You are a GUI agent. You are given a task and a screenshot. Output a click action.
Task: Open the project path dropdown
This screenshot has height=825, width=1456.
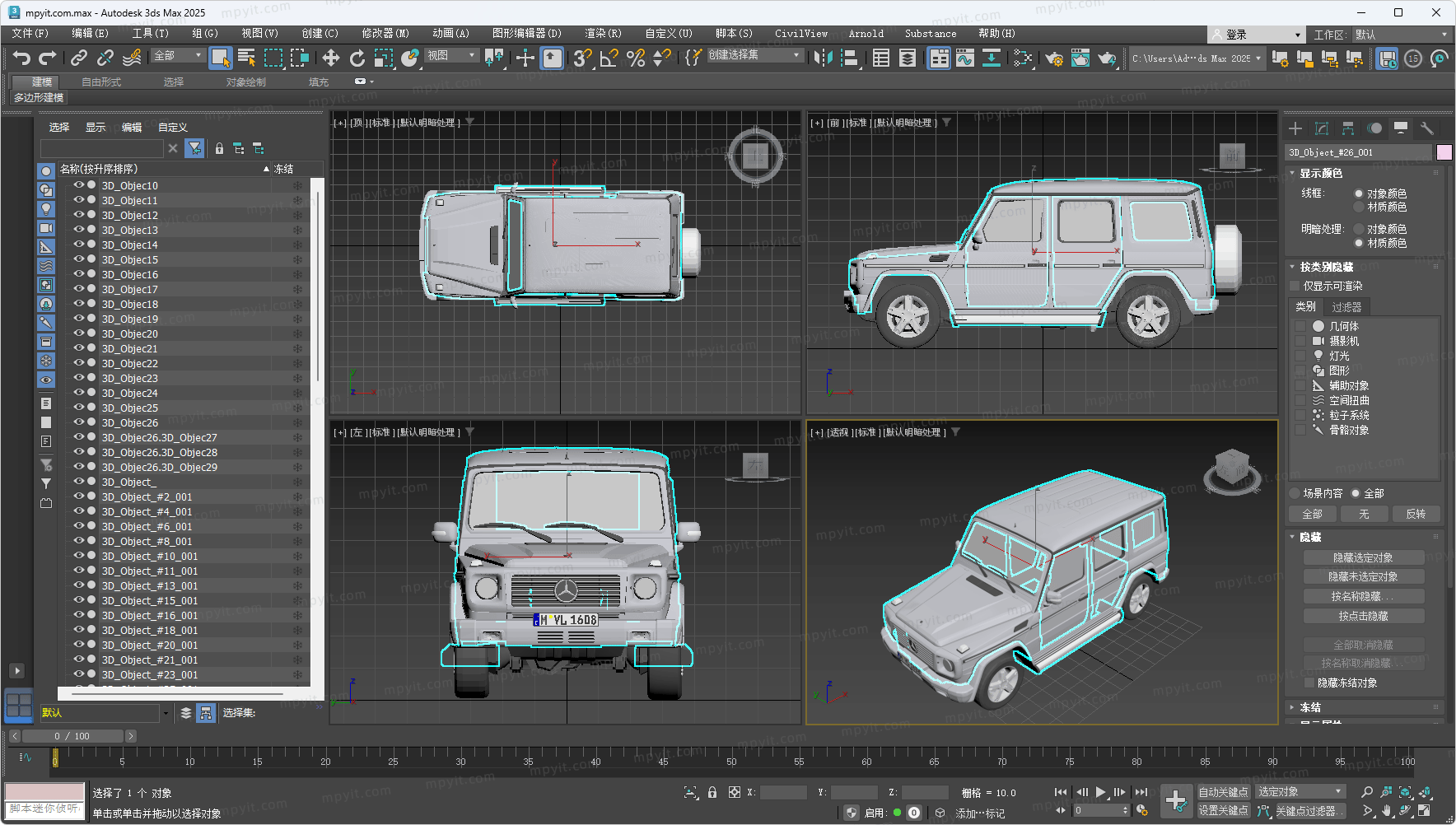[1197, 58]
